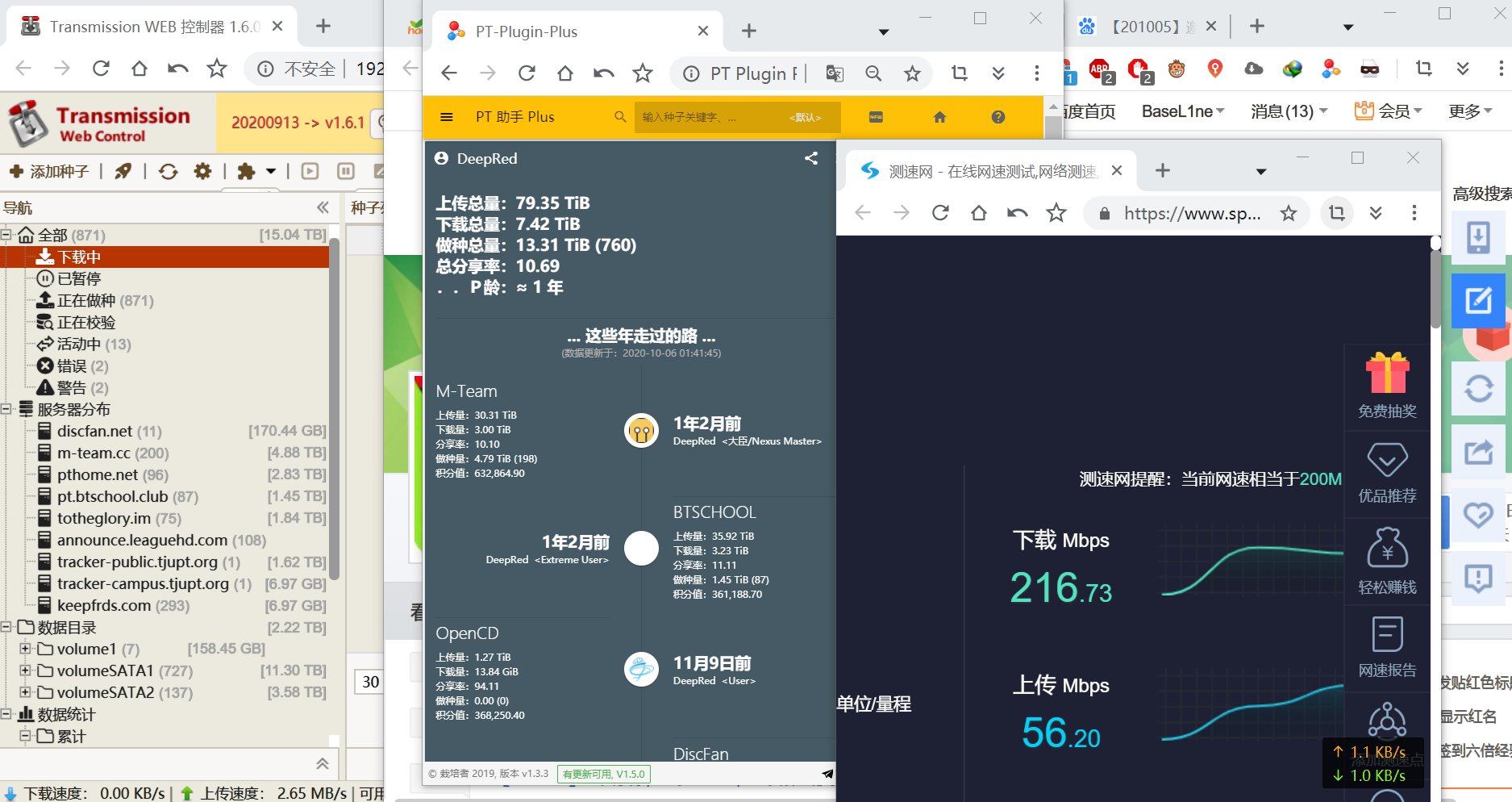Click the 有更新可用, V1.5.0 update link
Viewport: 1512px width, 802px height.
tap(604, 774)
